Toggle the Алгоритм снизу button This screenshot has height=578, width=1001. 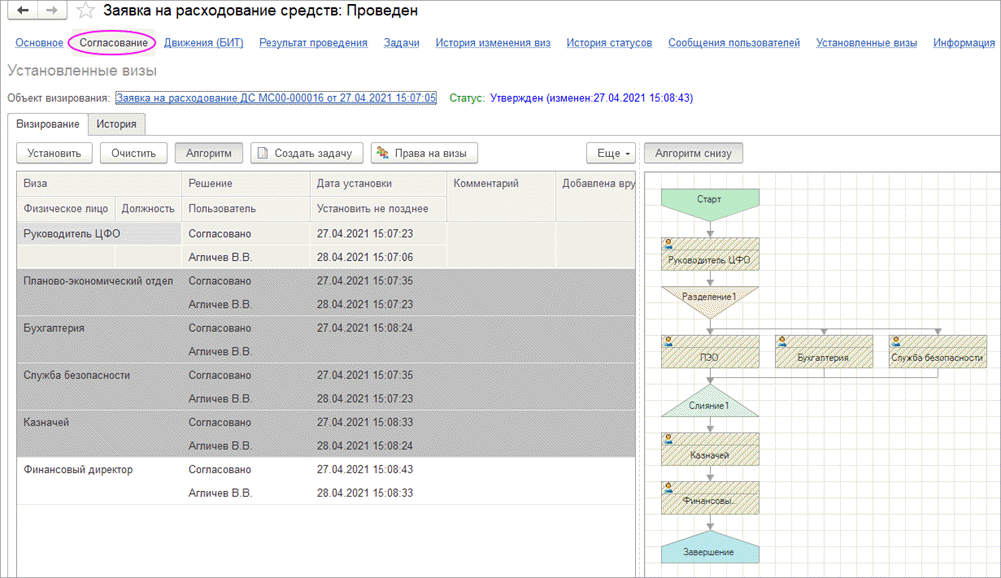[x=693, y=153]
